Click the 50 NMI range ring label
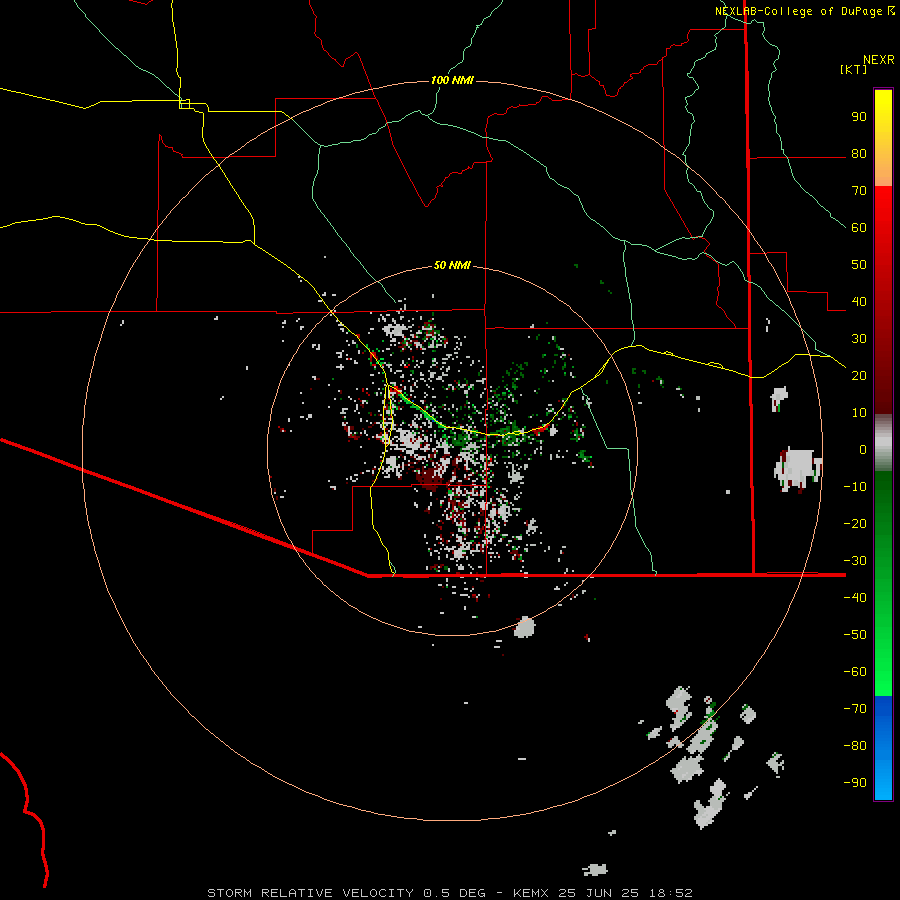 452,265
